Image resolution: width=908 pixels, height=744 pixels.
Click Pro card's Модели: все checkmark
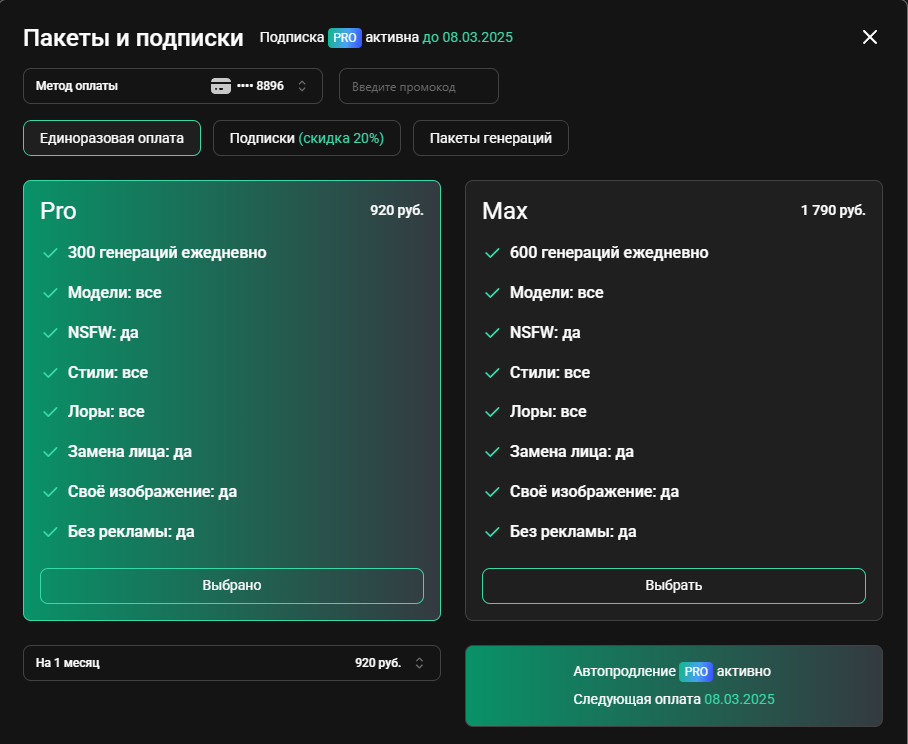pyautogui.click(x=50, y=293)
